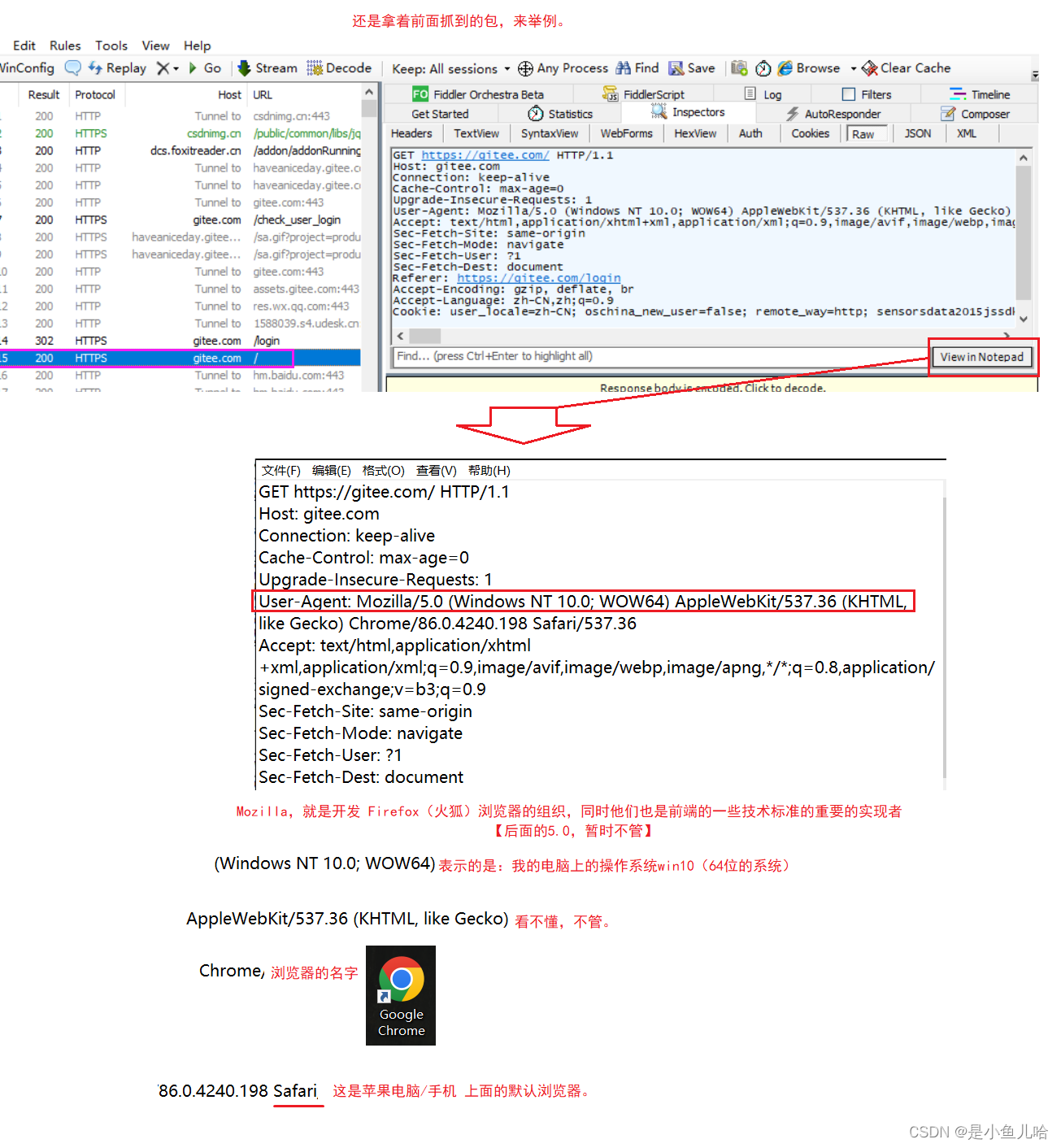The height and width of the screenshot is (1148, 1061).
Task: Switch to XML inspector tab
Action: tap(967, 133)
